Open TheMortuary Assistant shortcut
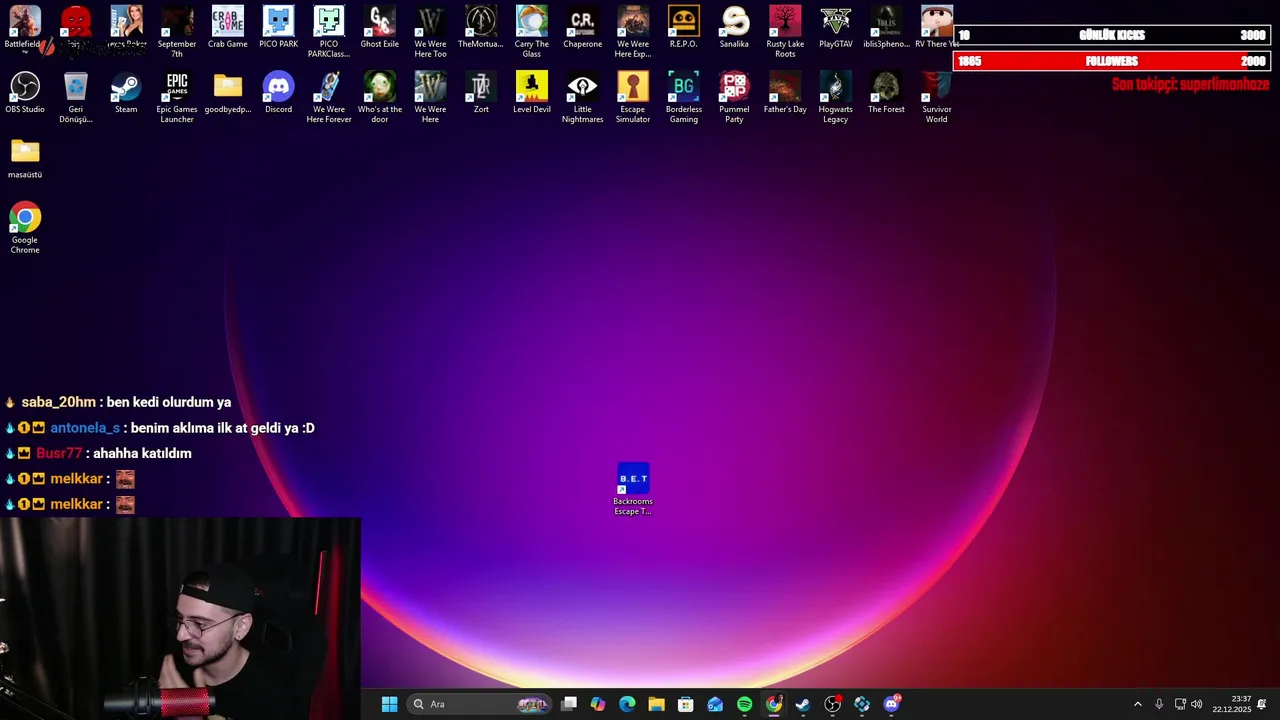 (481, 27)
